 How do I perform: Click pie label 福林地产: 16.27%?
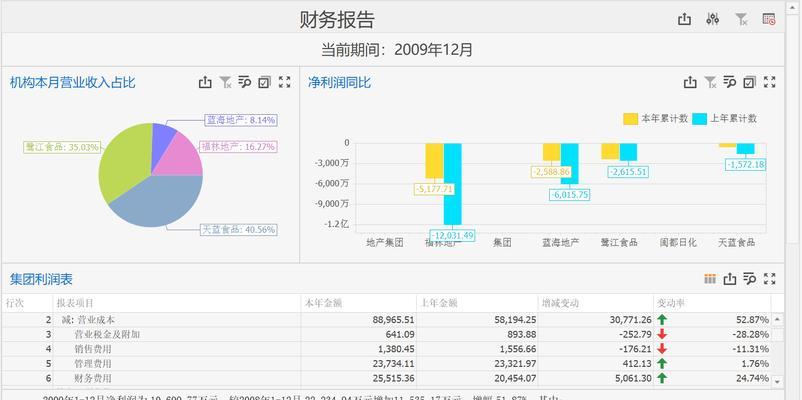238,147
